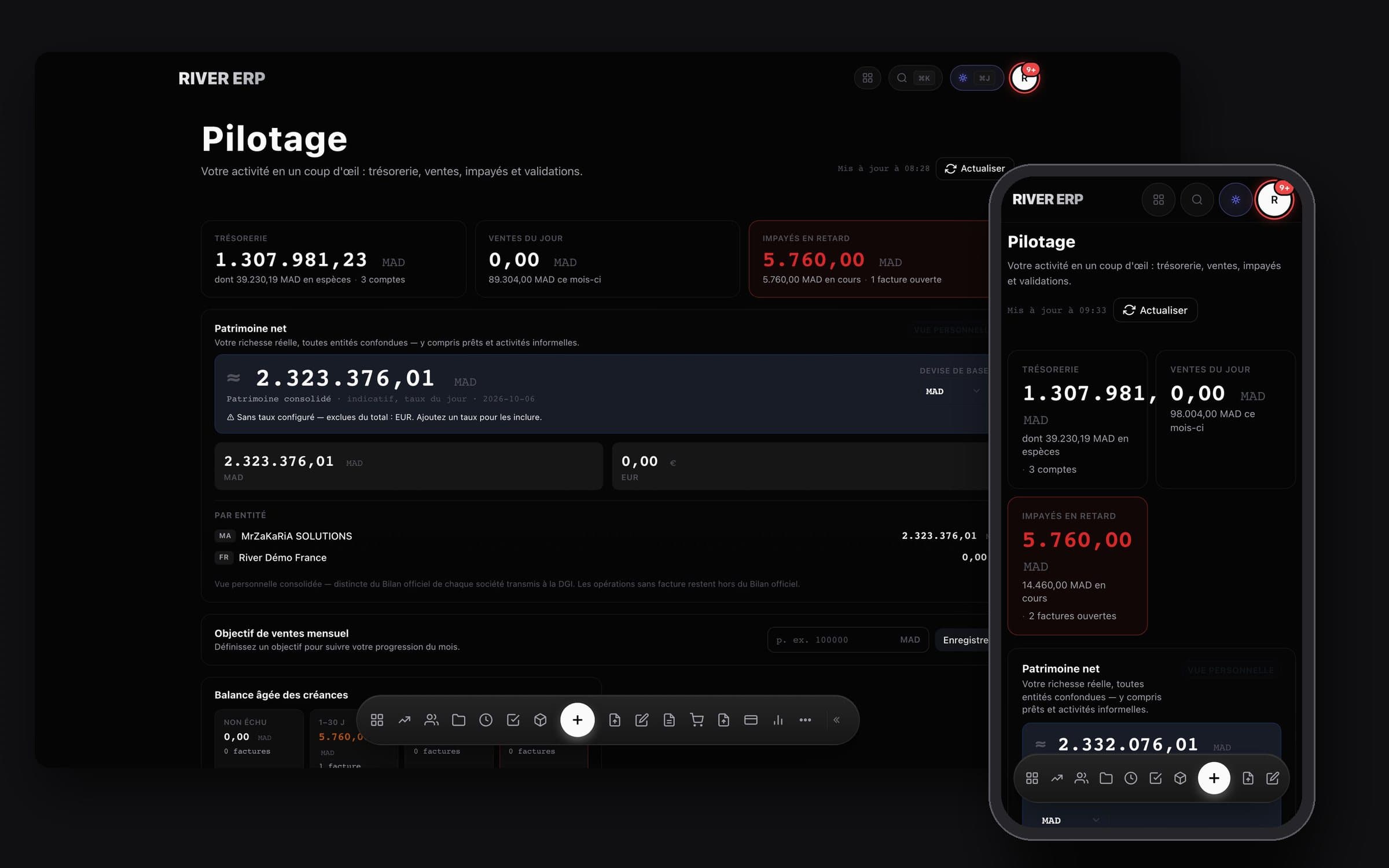Click the phone Impayés en retard card
The width and height of the screenshot is (1389, 868).
[1077, 566]
